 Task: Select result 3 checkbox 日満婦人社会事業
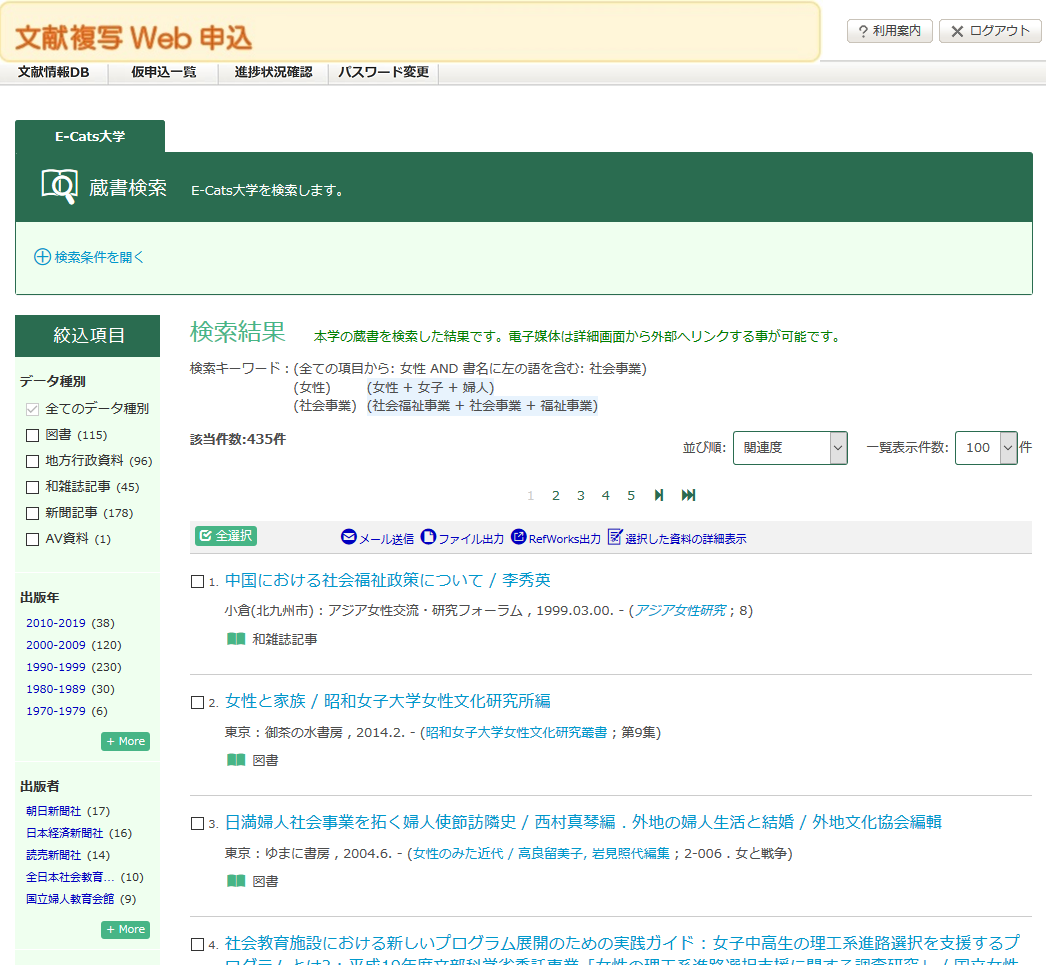click(197, 824)
